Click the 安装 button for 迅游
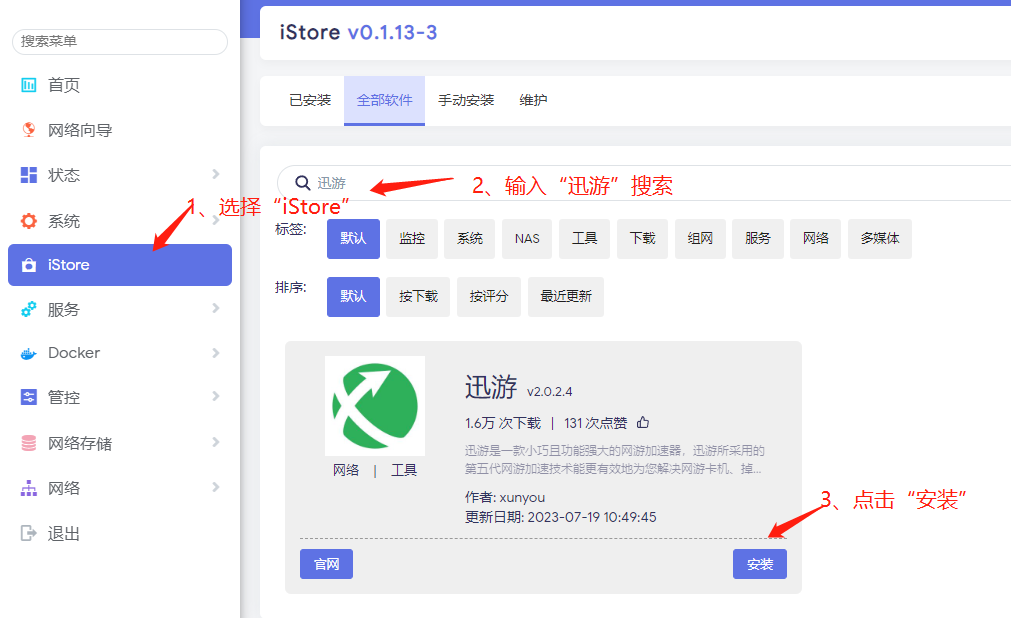Viewport: 1011px width, 618px height. pos(760,564)
